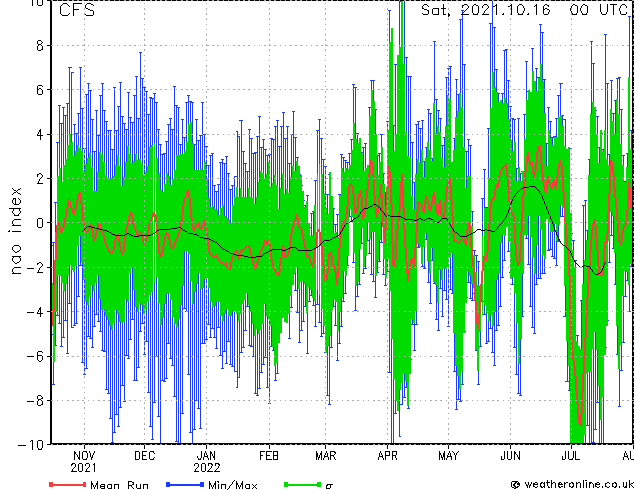Click the y-axis value -4
The image size is (634, 490).
(x=35, y=312)
